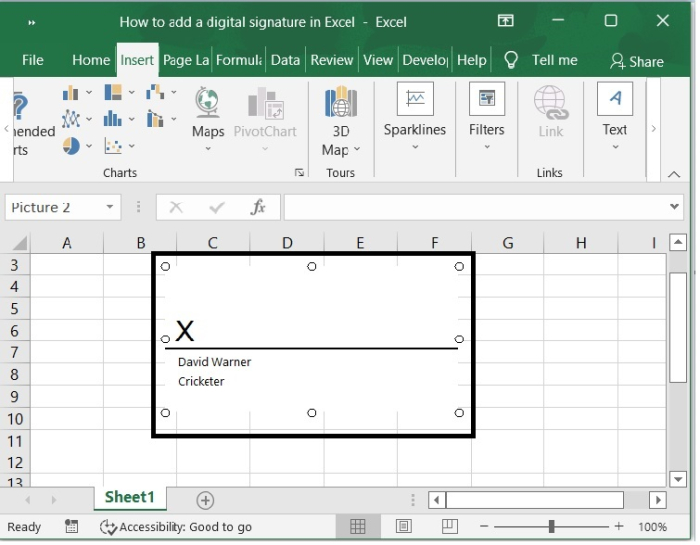The width and height of the screenshot is (700, 545).
Task: Click the Link icon
Action: (x=550, y=104)
